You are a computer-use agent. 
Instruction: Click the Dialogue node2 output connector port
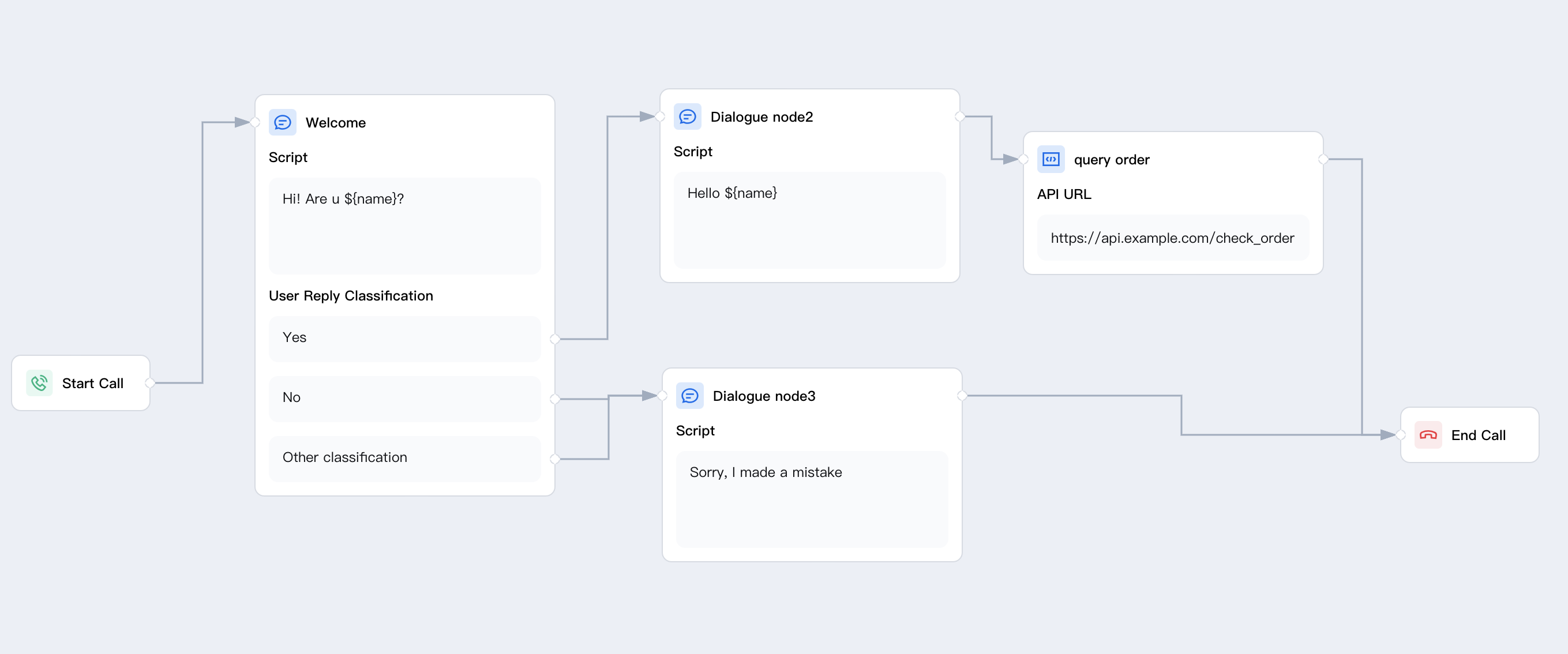click(960, 116)
